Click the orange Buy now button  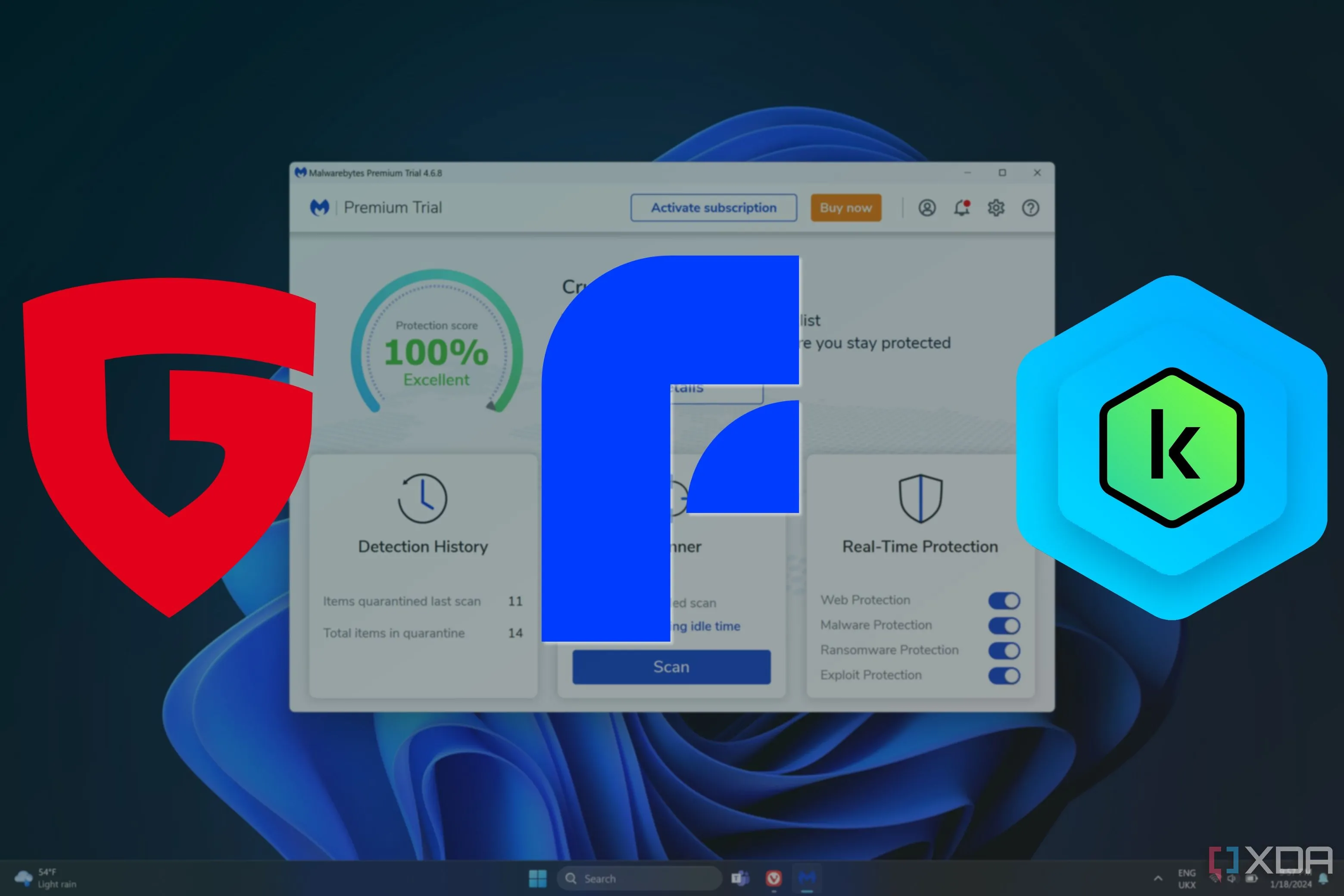(x=846, y=208)
